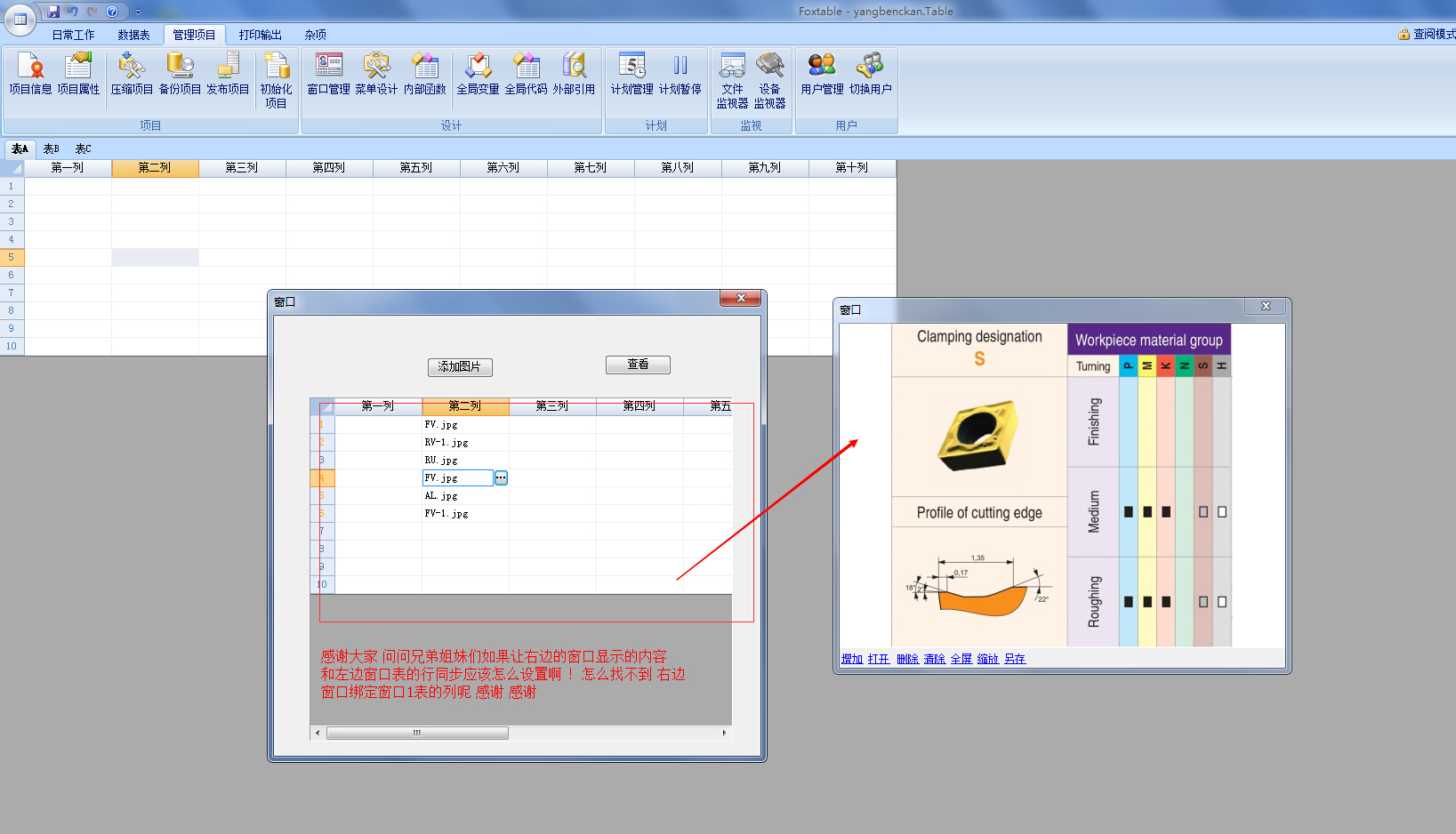Click the 增加 link in image window
Screen dimensions: 1456x834
[852, 659]
